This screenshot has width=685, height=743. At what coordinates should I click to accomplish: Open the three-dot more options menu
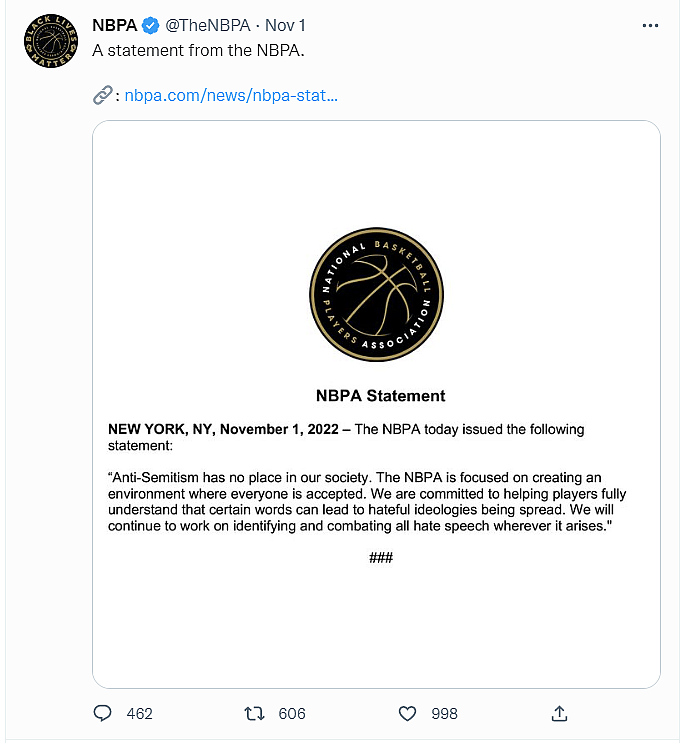(649, 26)
